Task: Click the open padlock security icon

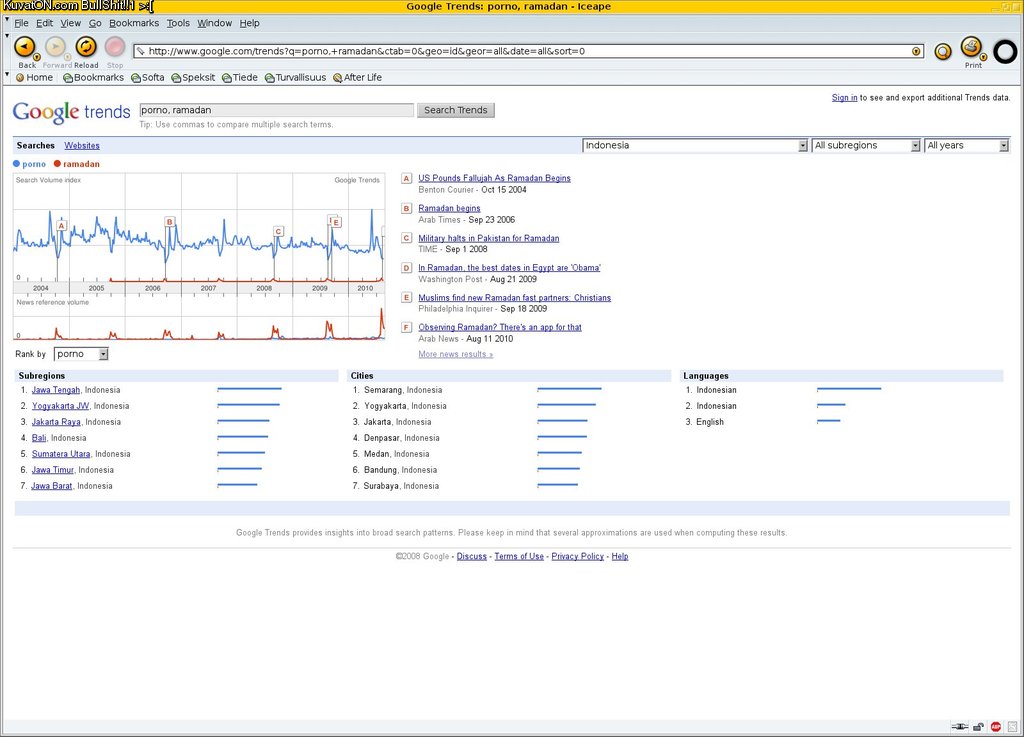Action: point(978,727)
